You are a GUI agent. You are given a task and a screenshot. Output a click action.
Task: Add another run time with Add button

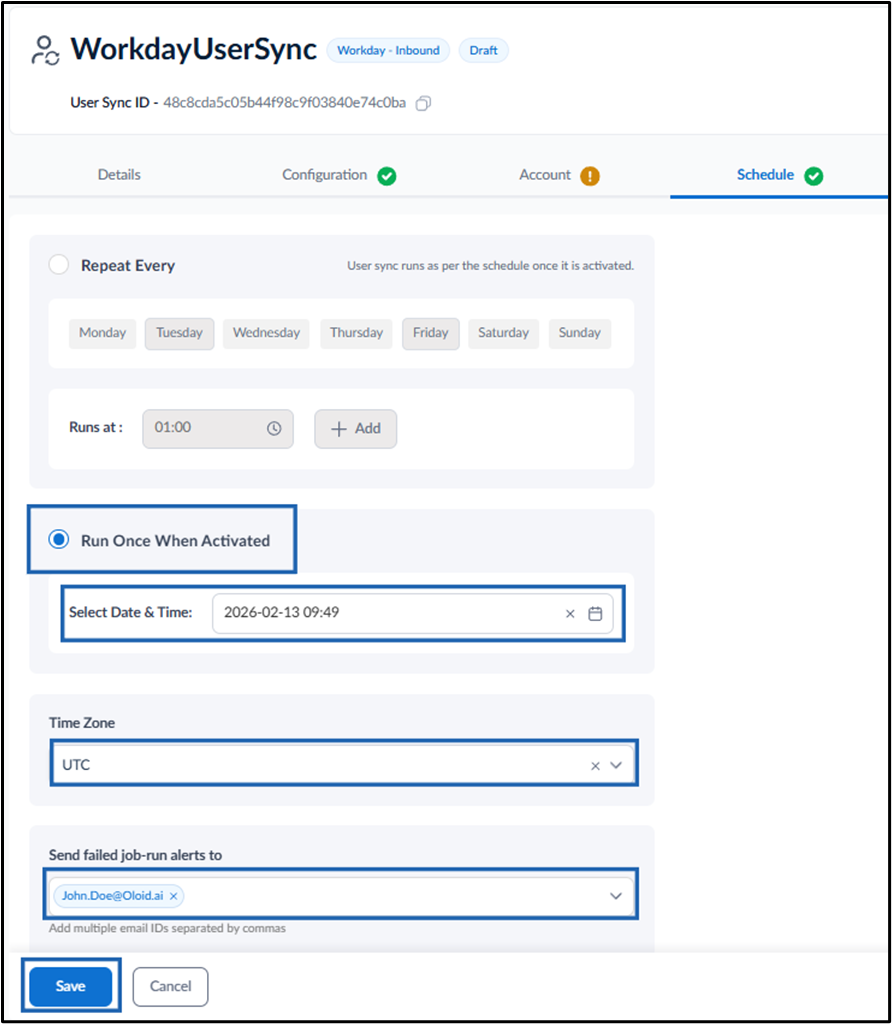click(x=356, y=428)
